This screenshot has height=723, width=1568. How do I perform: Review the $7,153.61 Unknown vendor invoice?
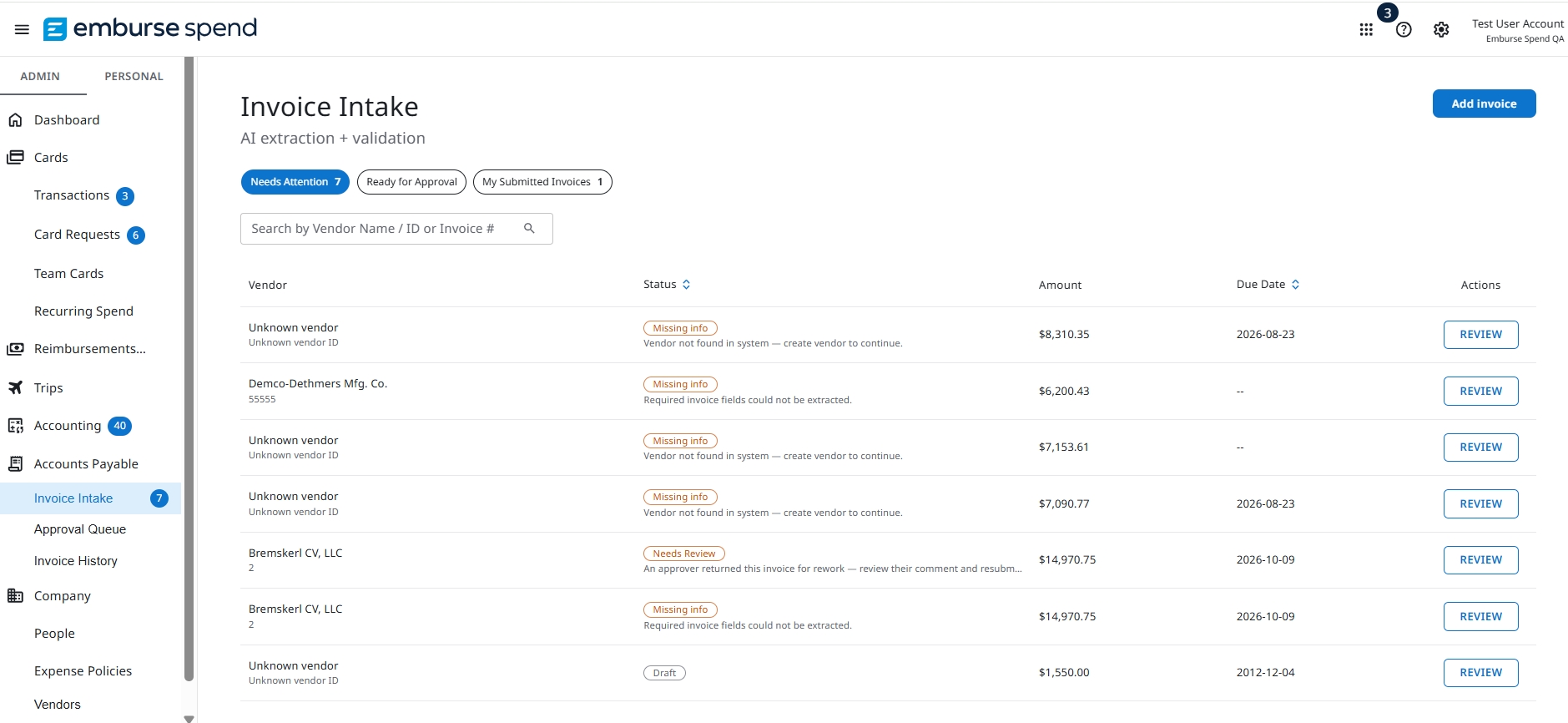click(x=1480, y=447)
